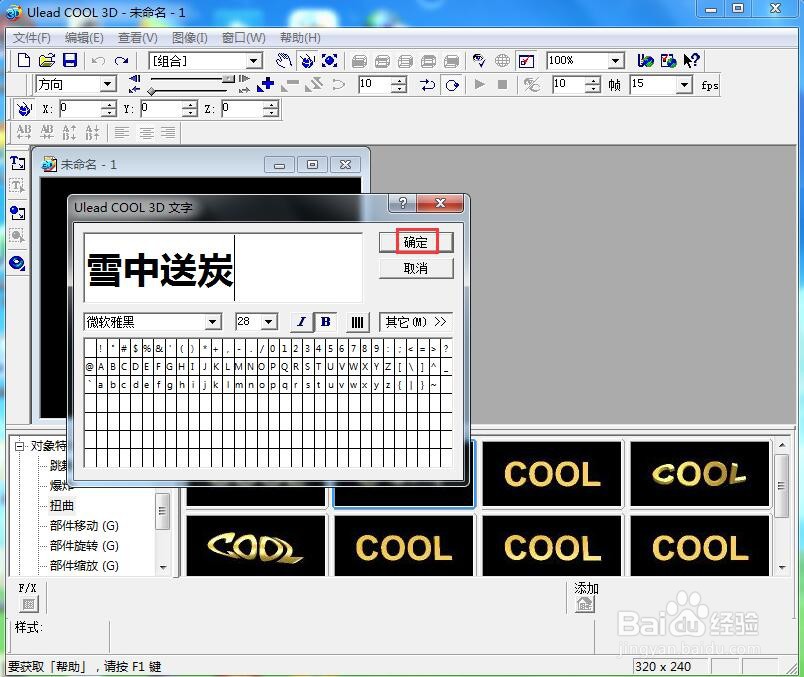Insert letter A from character grid

101,367
